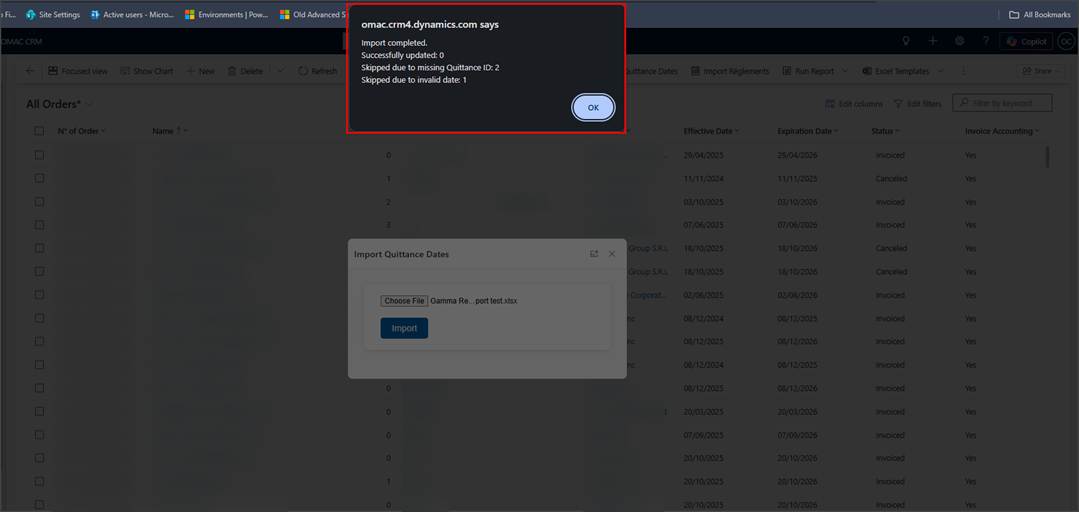Click the Delete command
The image size is (1079, 512).
tap(245, 71)
